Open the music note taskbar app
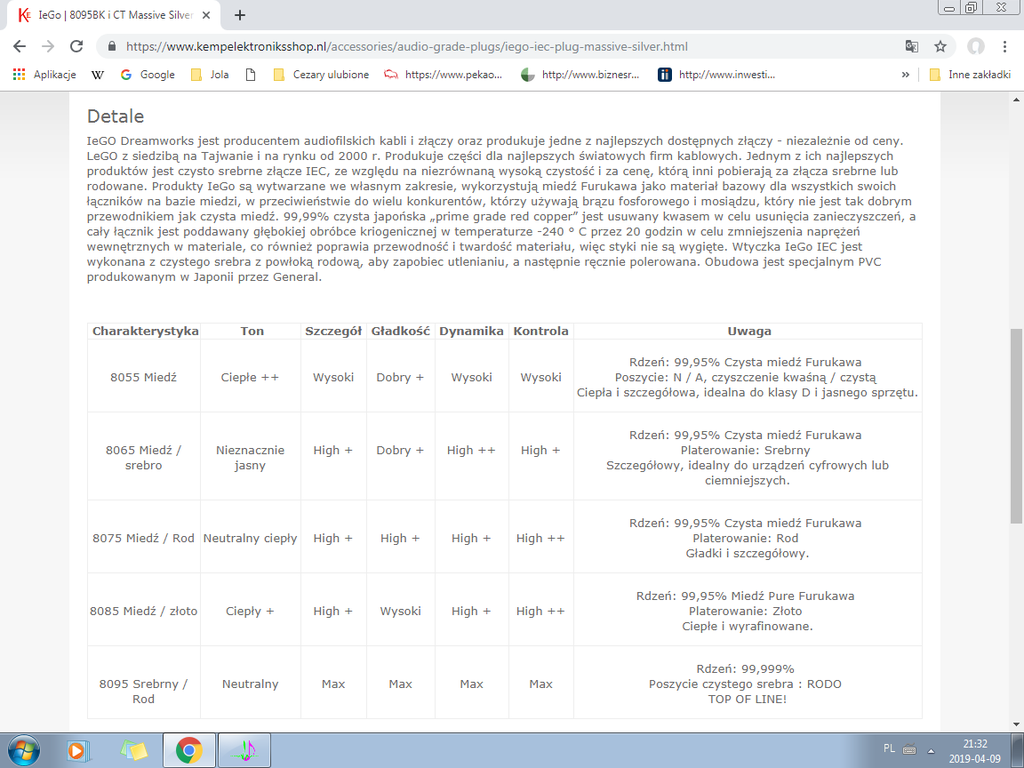The height and width of the screenshot is (768, 1024). (244, 750)
